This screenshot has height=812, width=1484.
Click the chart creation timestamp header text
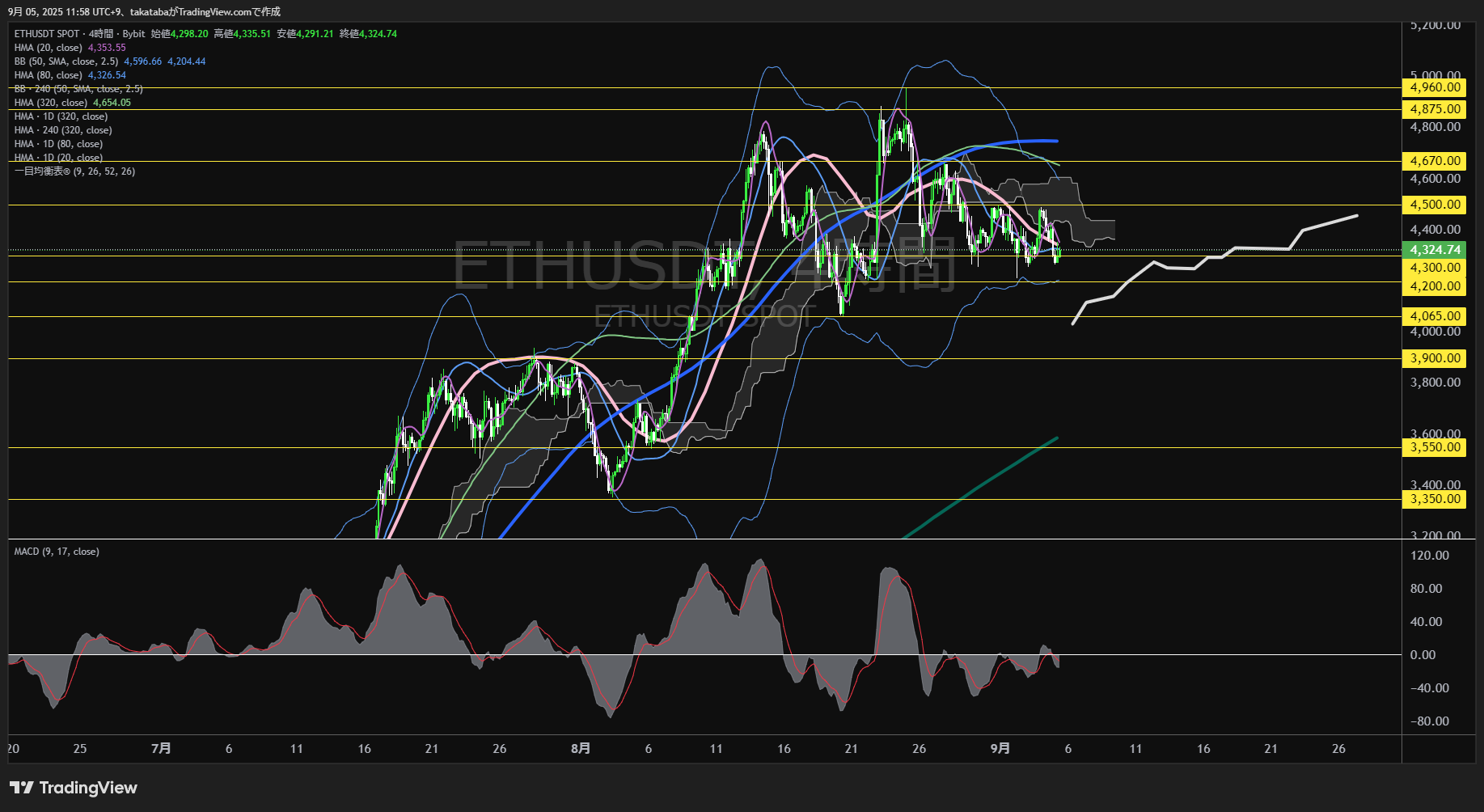(145, 12)
